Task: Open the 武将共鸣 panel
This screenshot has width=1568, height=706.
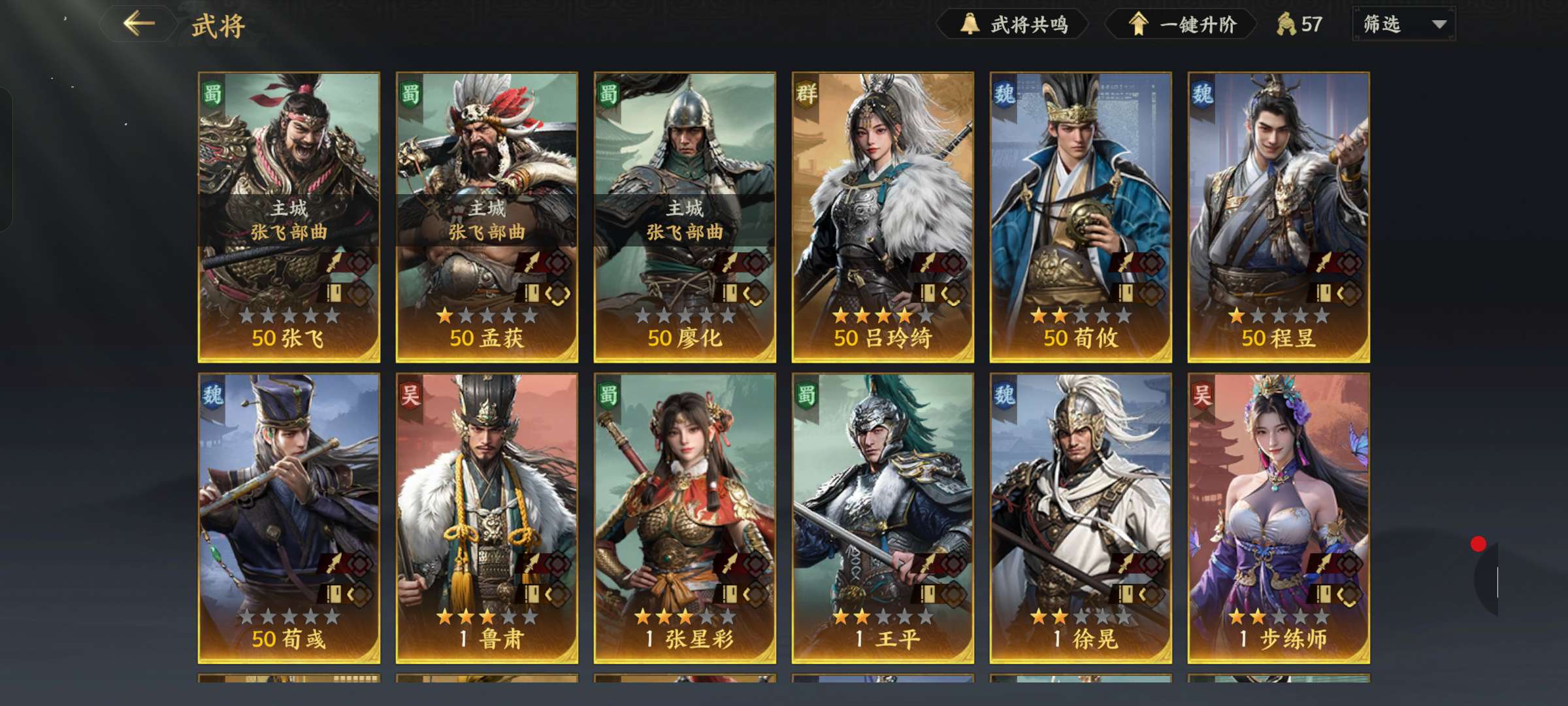Action: (1013, 24)
